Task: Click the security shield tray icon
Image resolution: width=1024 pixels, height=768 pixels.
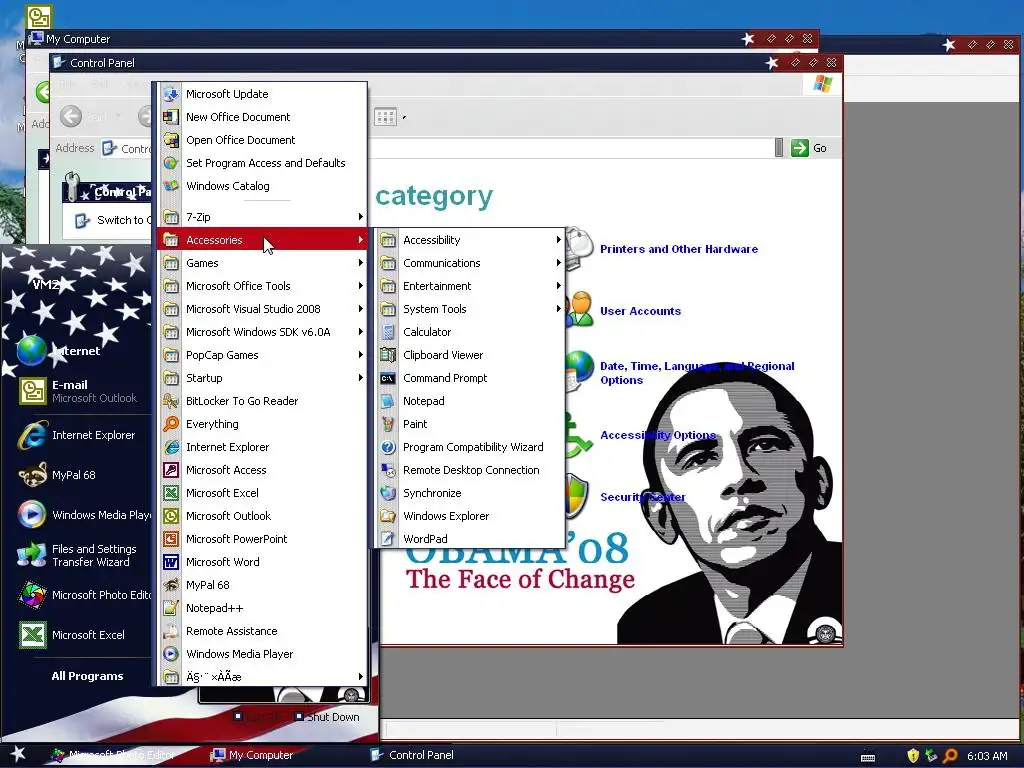Action: (913, 756)
